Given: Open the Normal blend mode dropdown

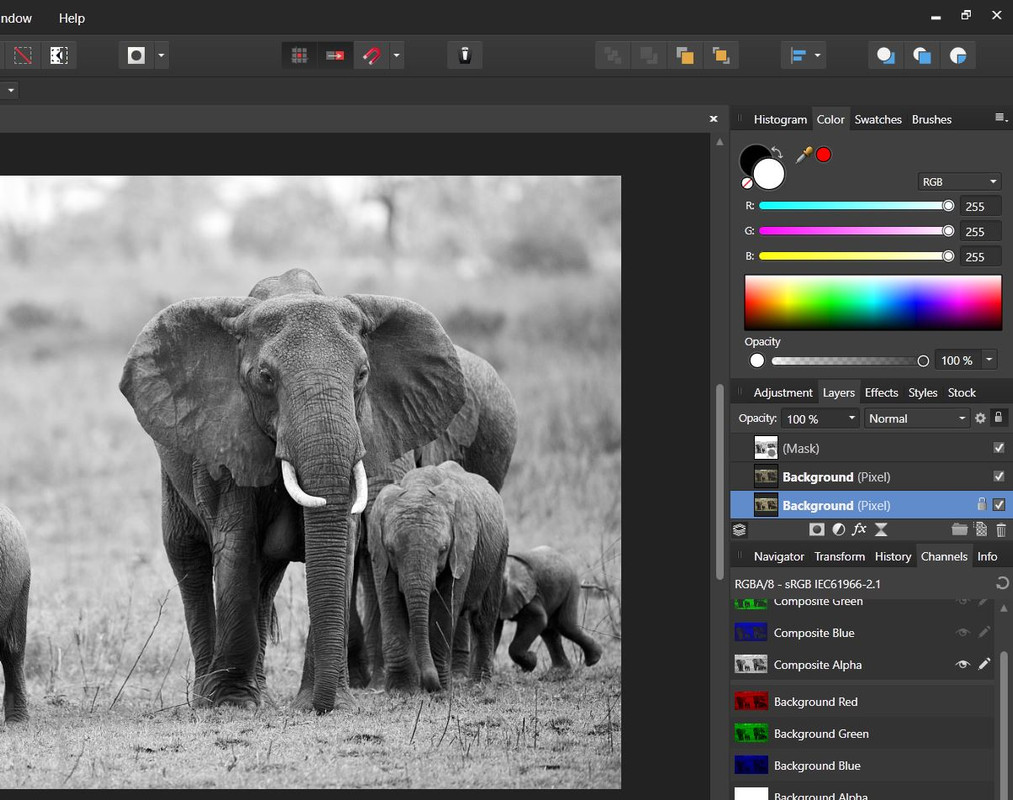Looking at the screenshot, I should coord(917,419).
